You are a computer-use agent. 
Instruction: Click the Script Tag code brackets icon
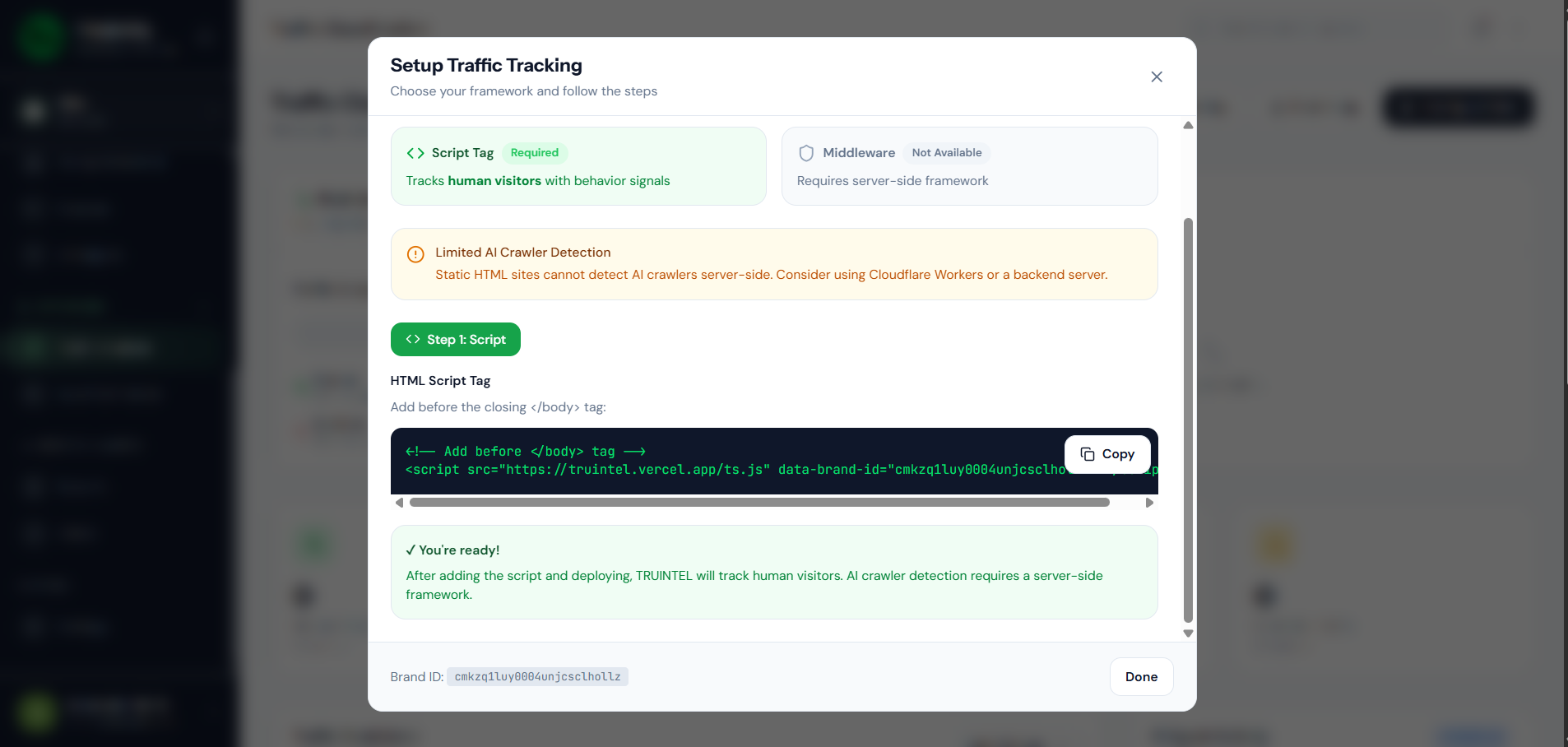click(415, 153)
